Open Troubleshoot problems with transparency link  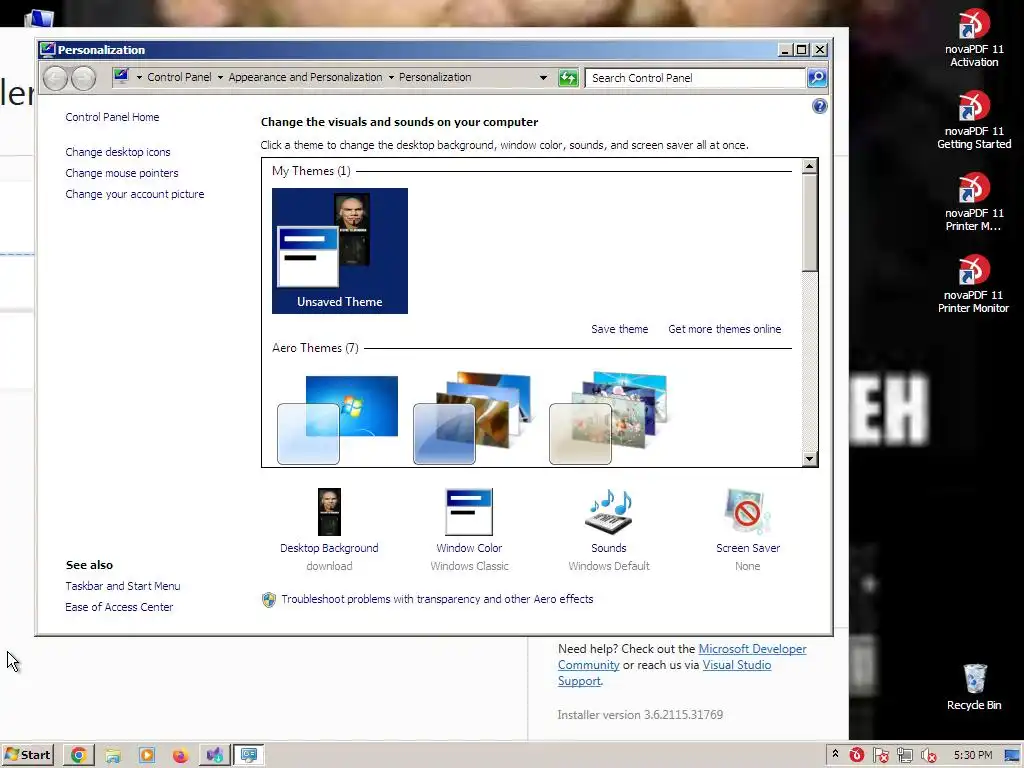tap(437, 599)
